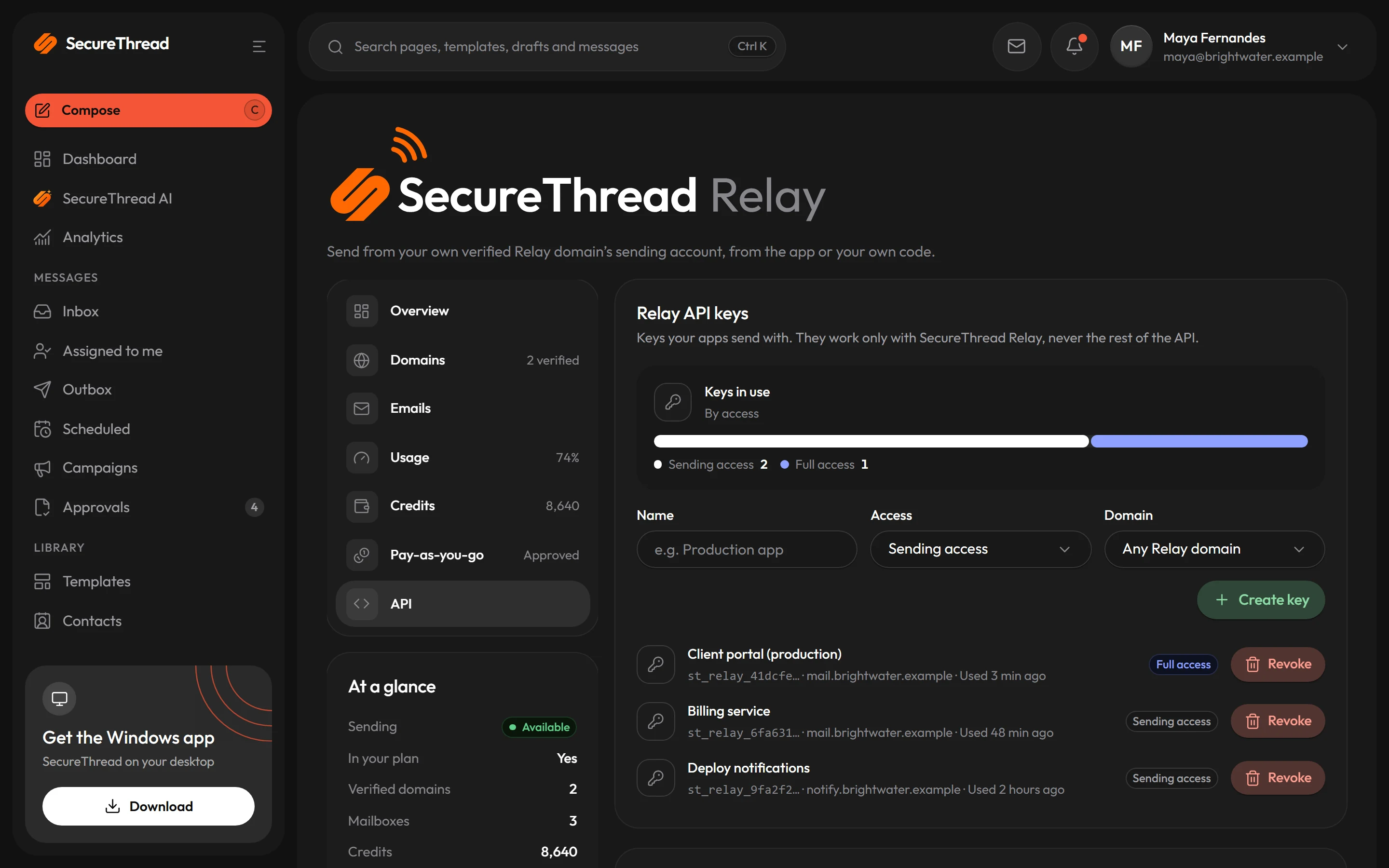
Task: Open the mail envelope icon in header
Action: 1017,46
